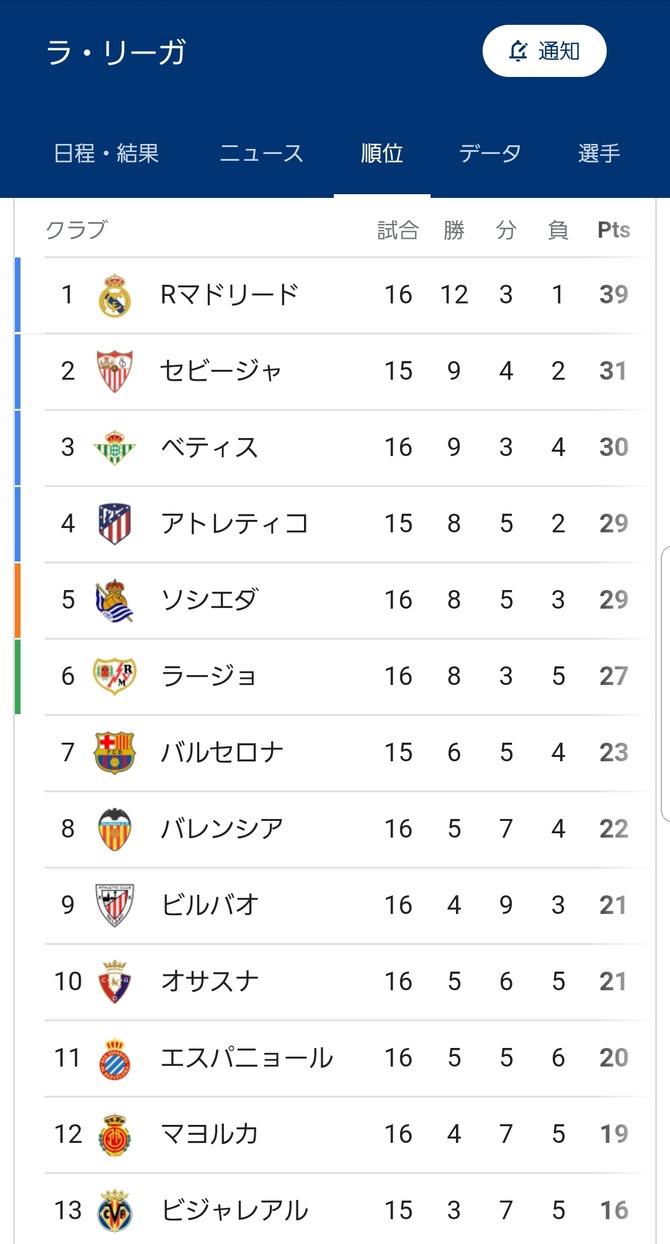Tap the 通知 notification bell button

click(x=544, y=51)
